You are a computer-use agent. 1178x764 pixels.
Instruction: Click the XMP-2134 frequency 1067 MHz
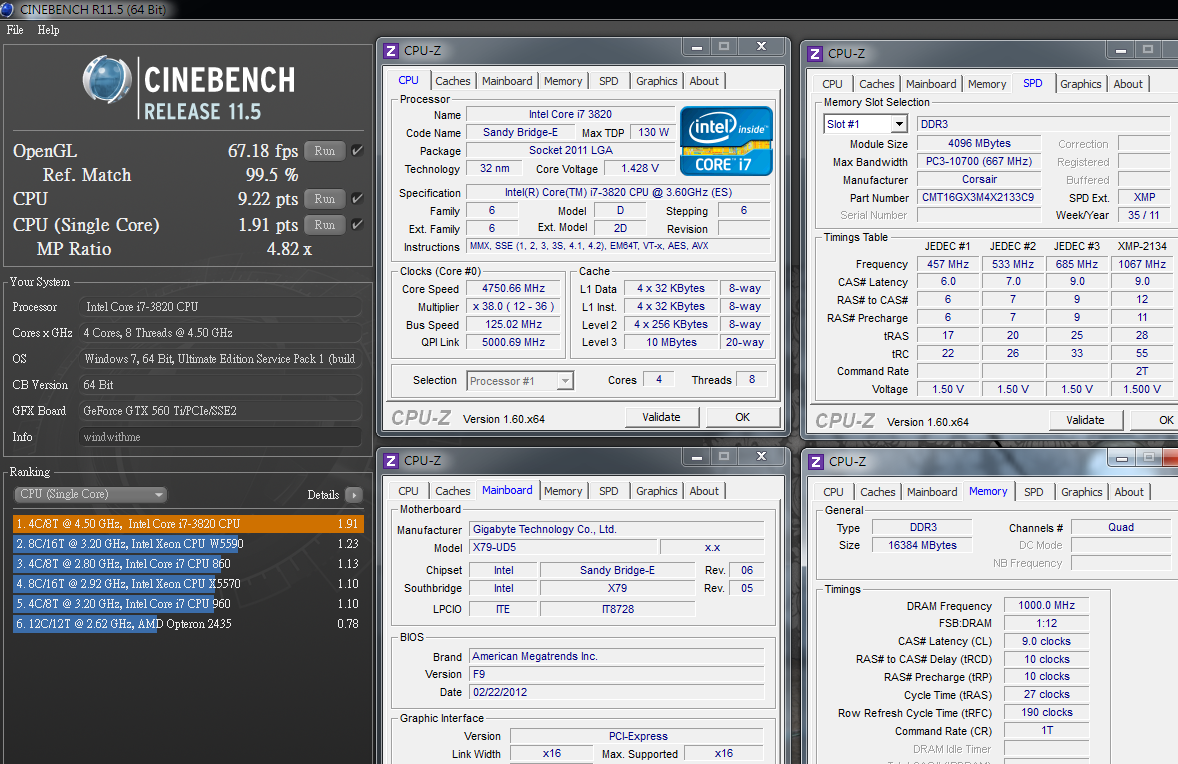1142,264
